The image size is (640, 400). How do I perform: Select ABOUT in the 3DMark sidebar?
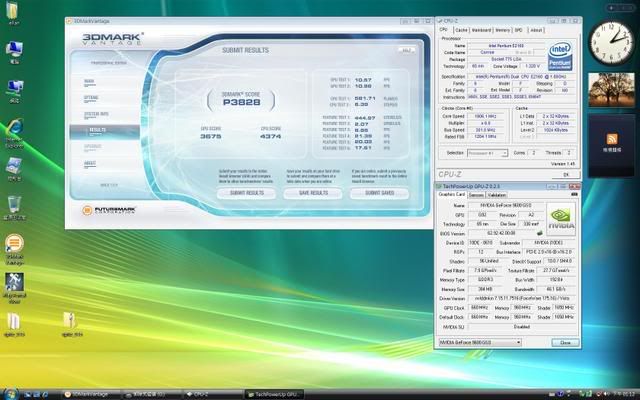pyautogui.click(x=90, y=164)
